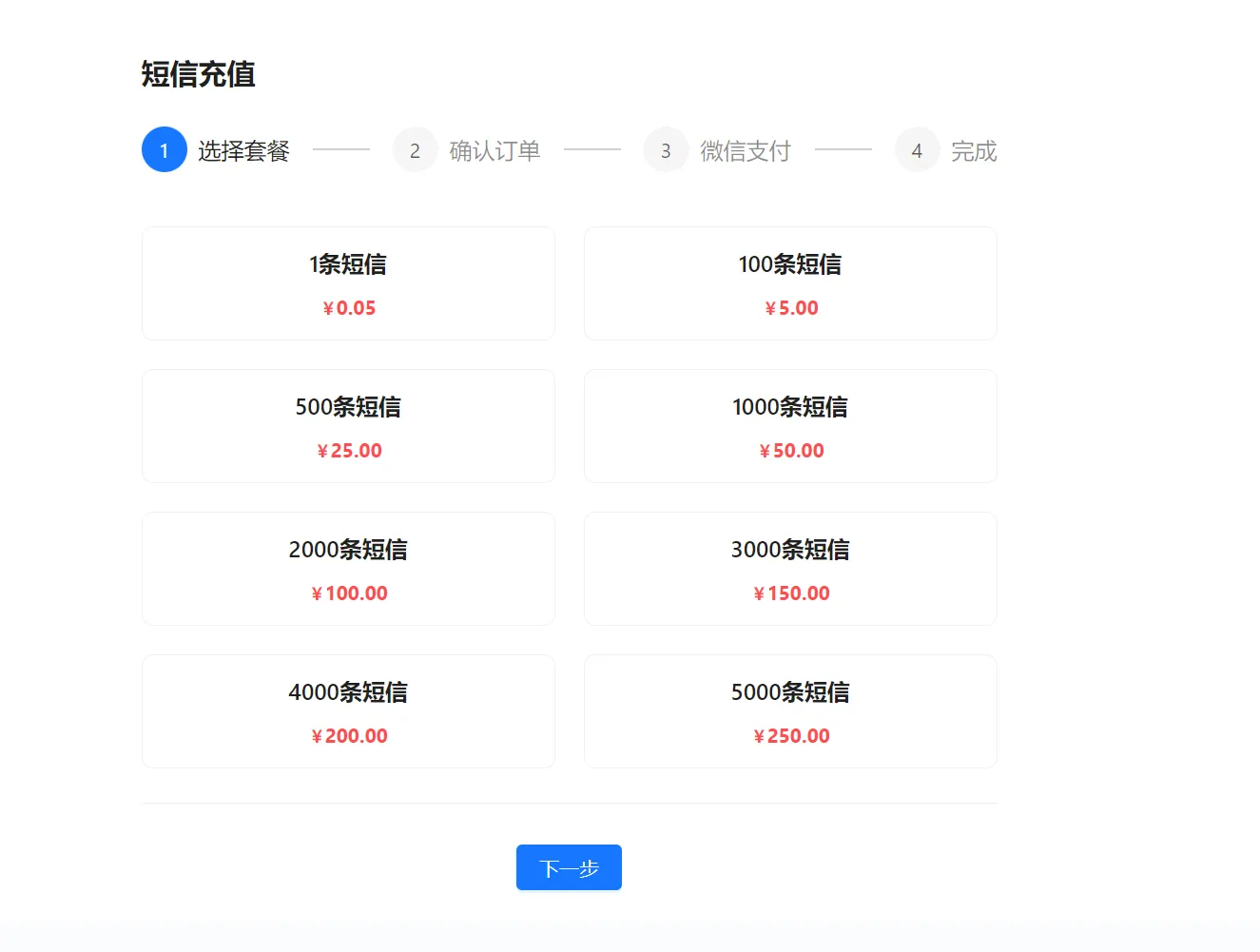Click the 短信充值 page heading
The width and height of the screenshot is (1260, 952).
tap(199, 74)
